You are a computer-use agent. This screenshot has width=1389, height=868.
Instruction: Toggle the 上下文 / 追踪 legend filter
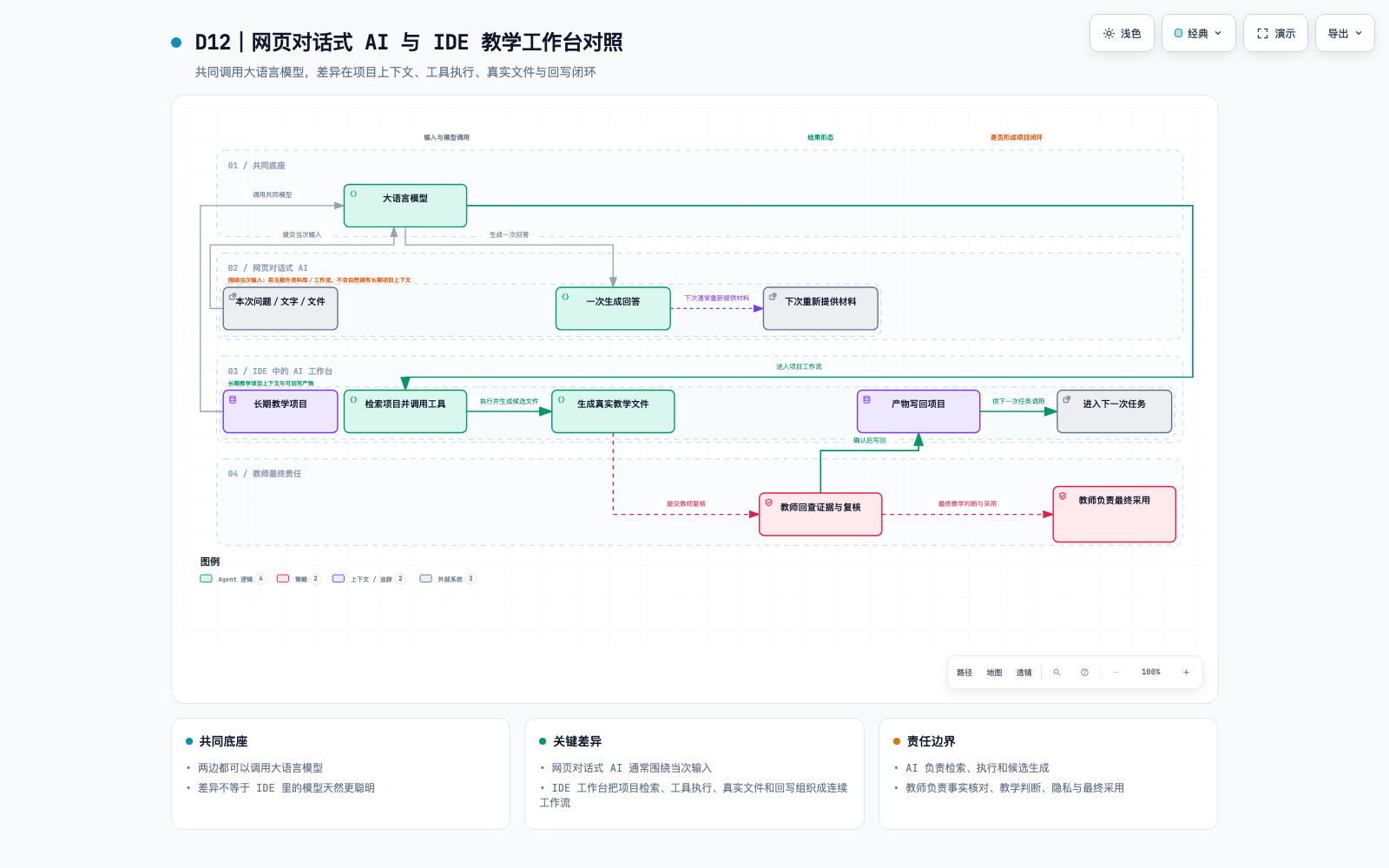click(369, 579)
